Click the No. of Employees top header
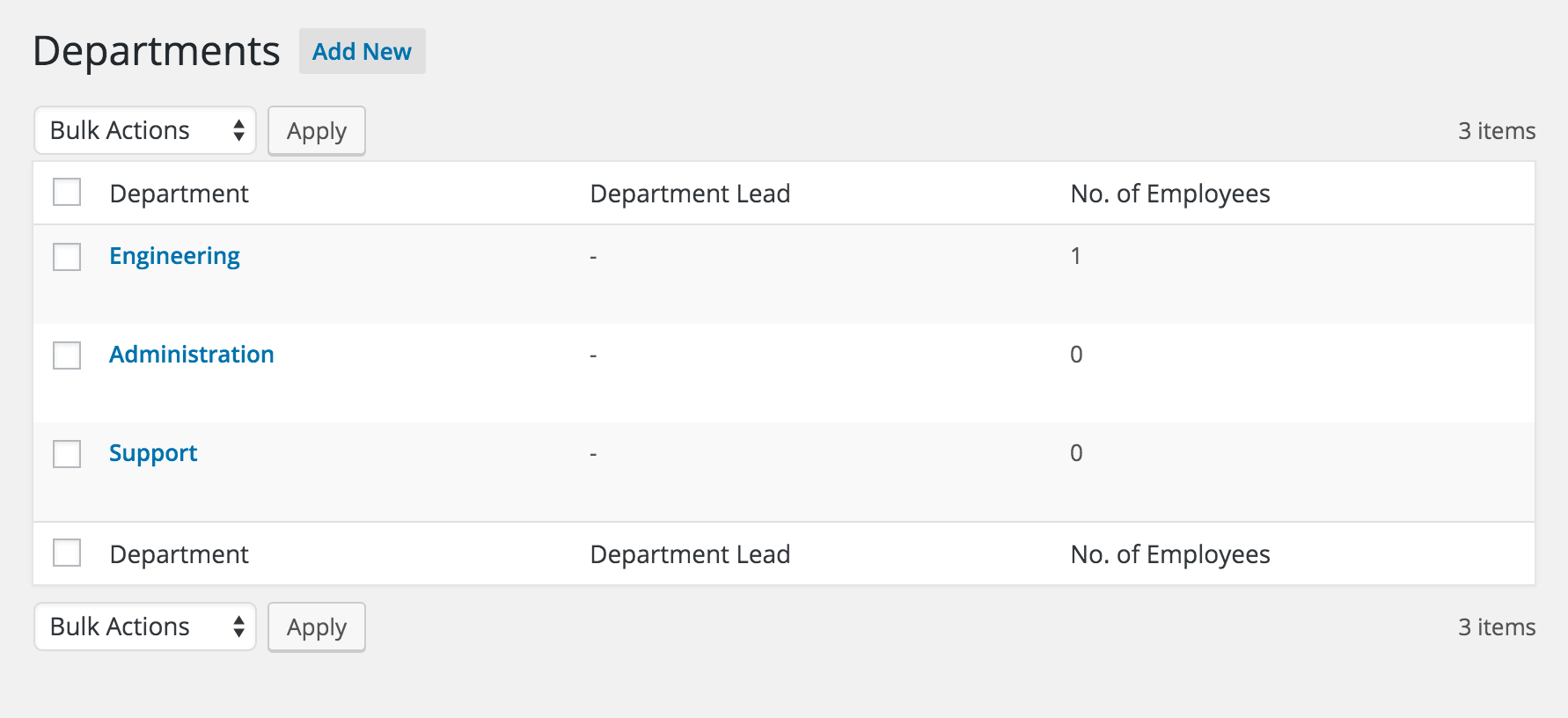This screenshot has height=718, width=1568. tap(1169, 194)
